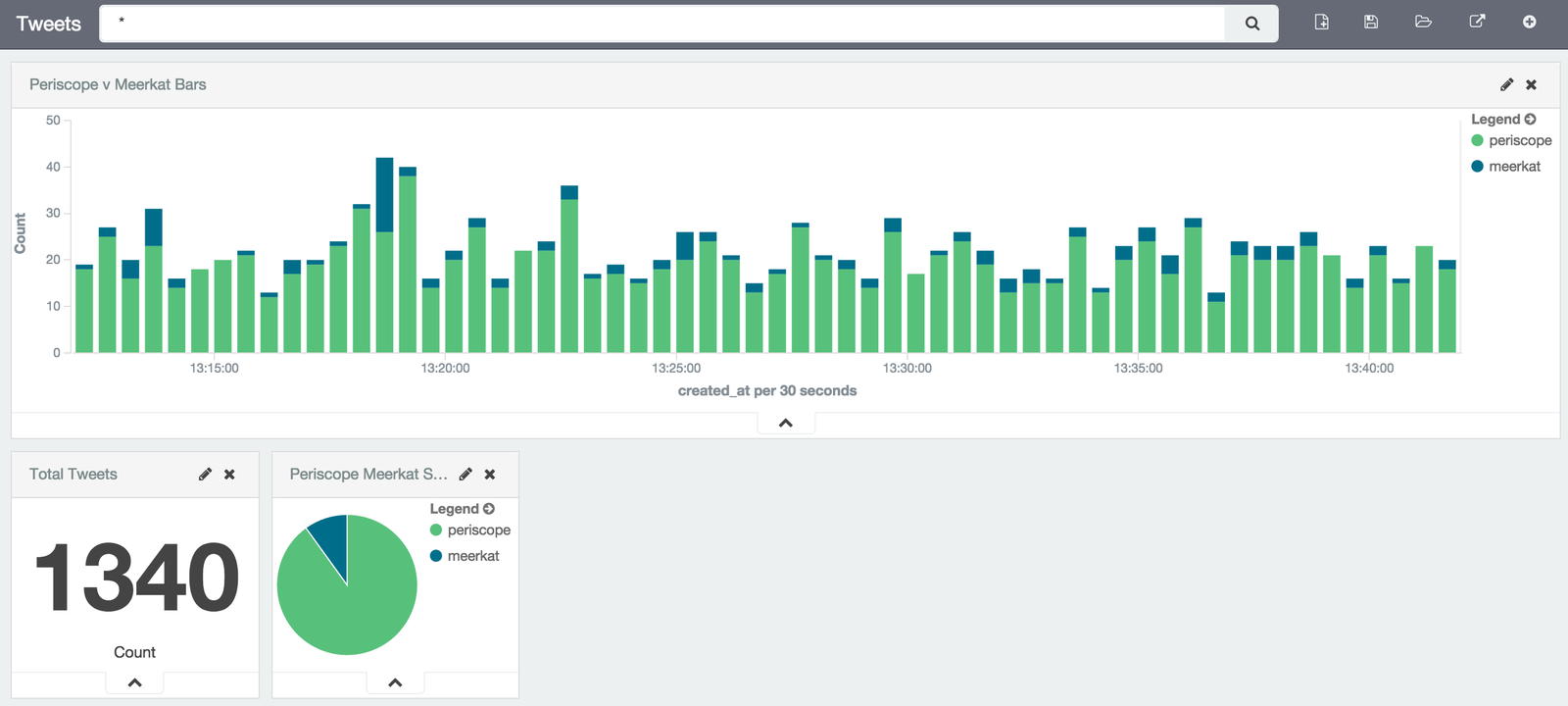Click meerkat color dot in pie legend
The image size is (1568, 706).
tap(436, 556)
